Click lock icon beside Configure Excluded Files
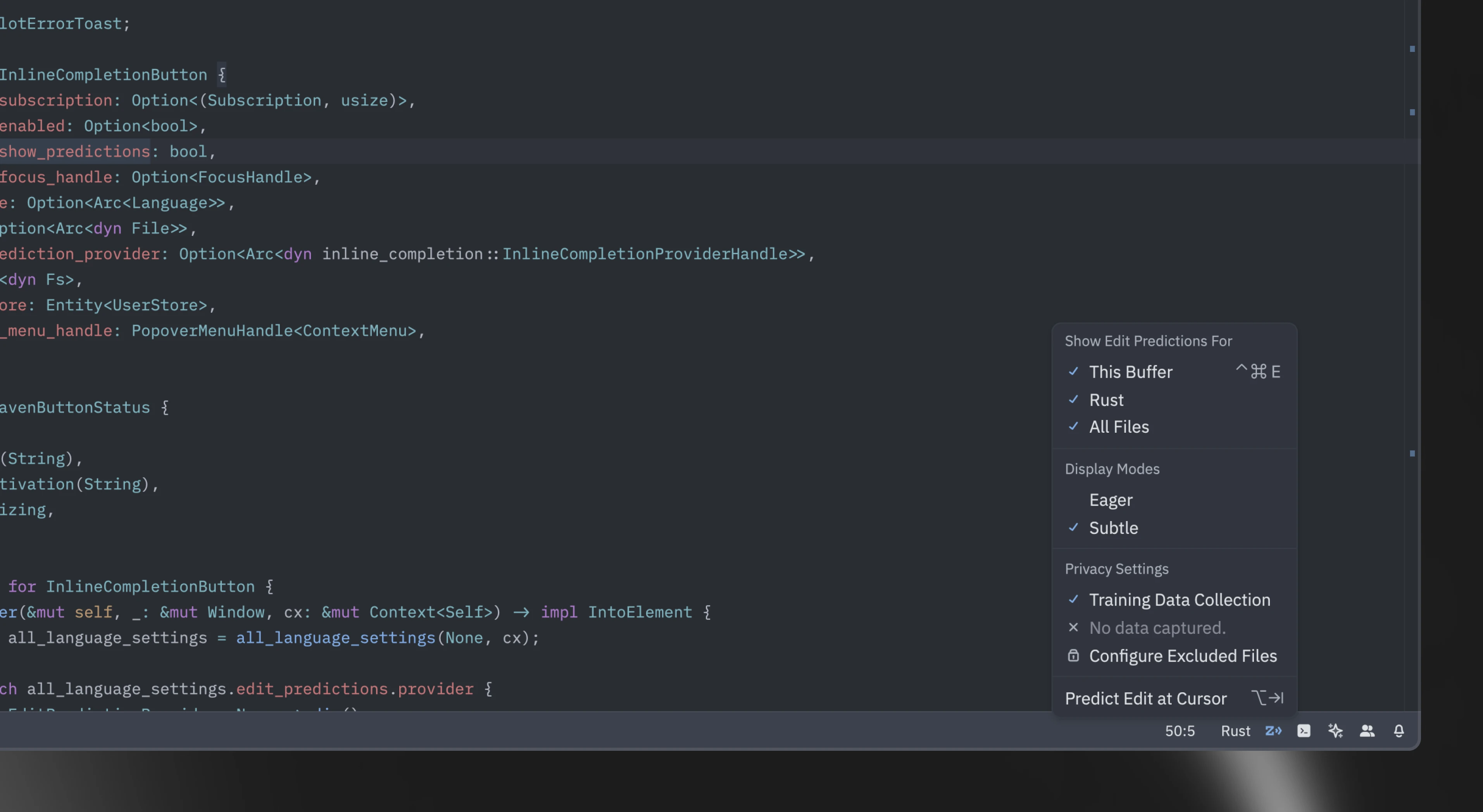Image resolution: width=1483 pixels, height=812 pixels. tap(1073, 655)
